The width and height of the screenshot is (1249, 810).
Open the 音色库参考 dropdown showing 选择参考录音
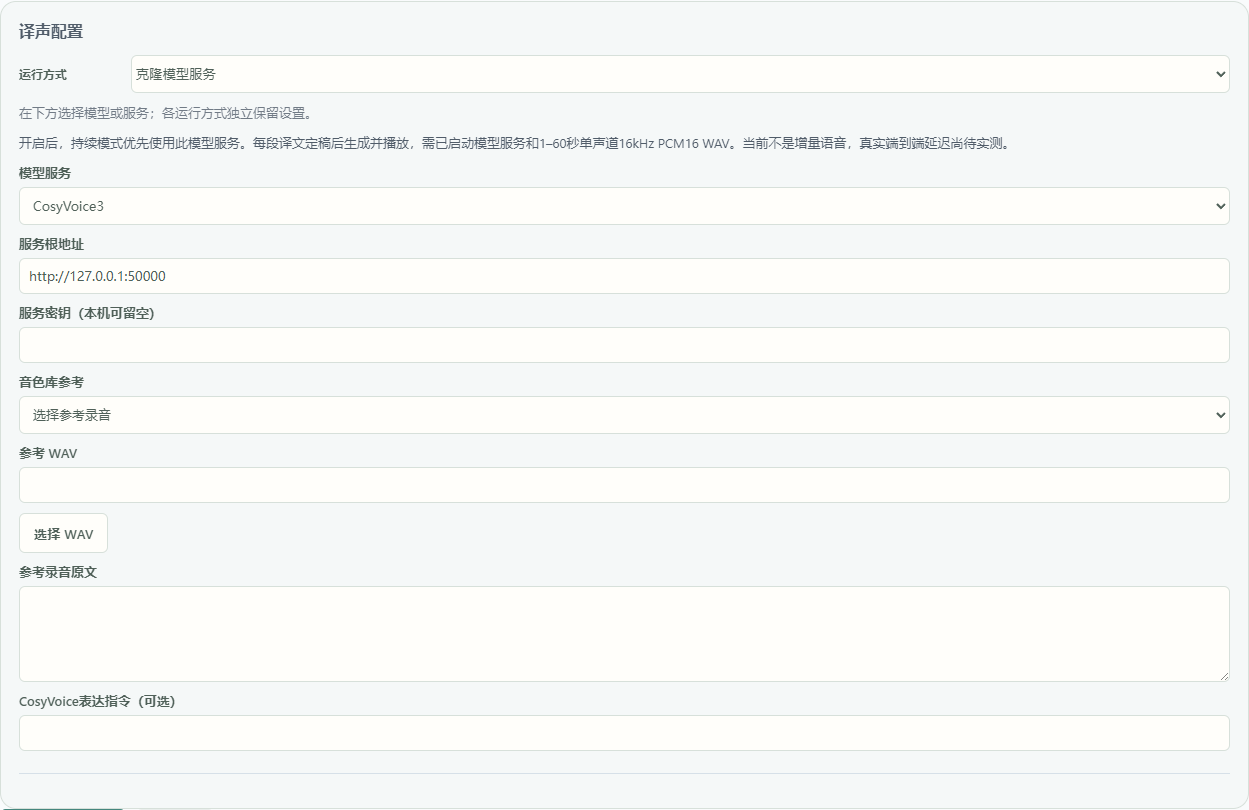(624, 415)
